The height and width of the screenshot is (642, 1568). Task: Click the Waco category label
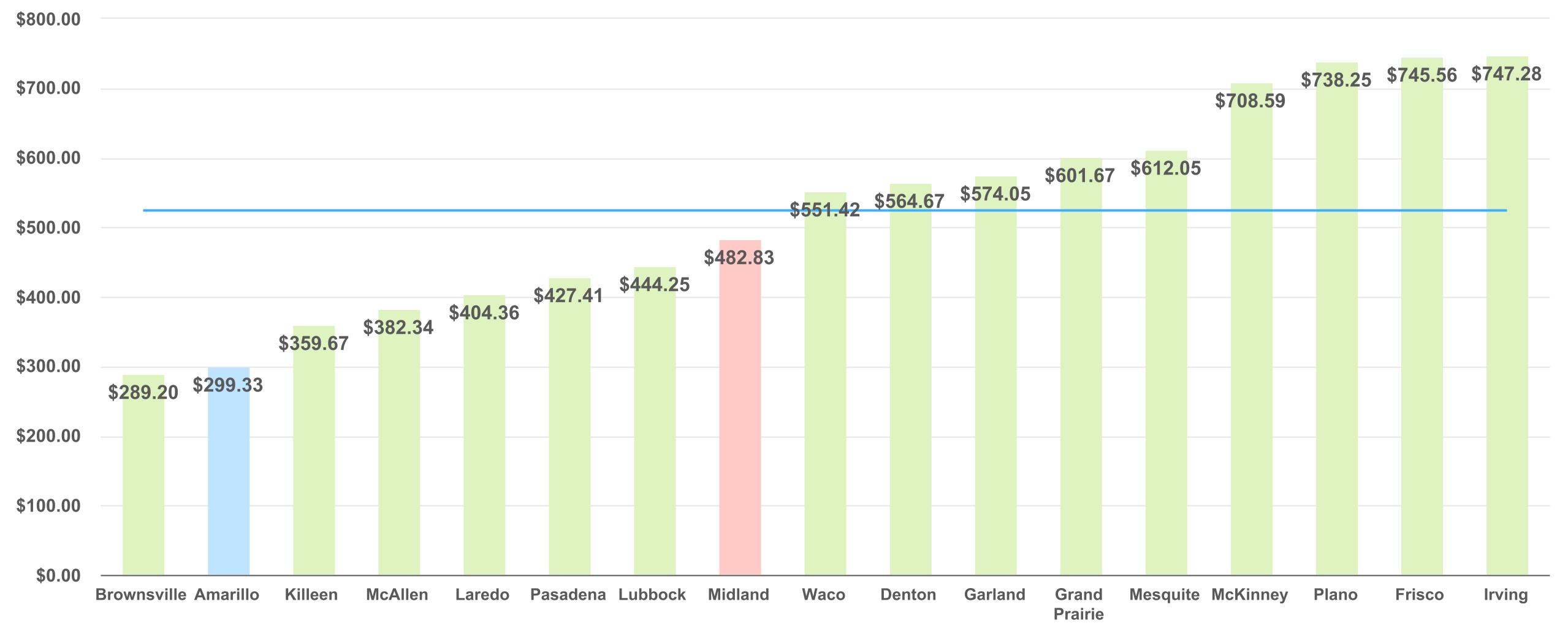pos(823,595)
